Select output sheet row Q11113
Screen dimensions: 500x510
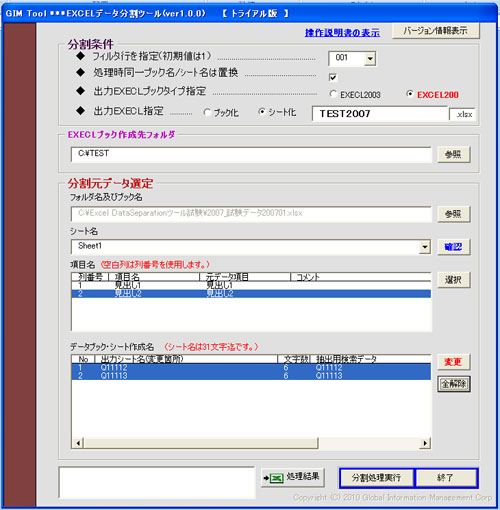tap(251, 376)
